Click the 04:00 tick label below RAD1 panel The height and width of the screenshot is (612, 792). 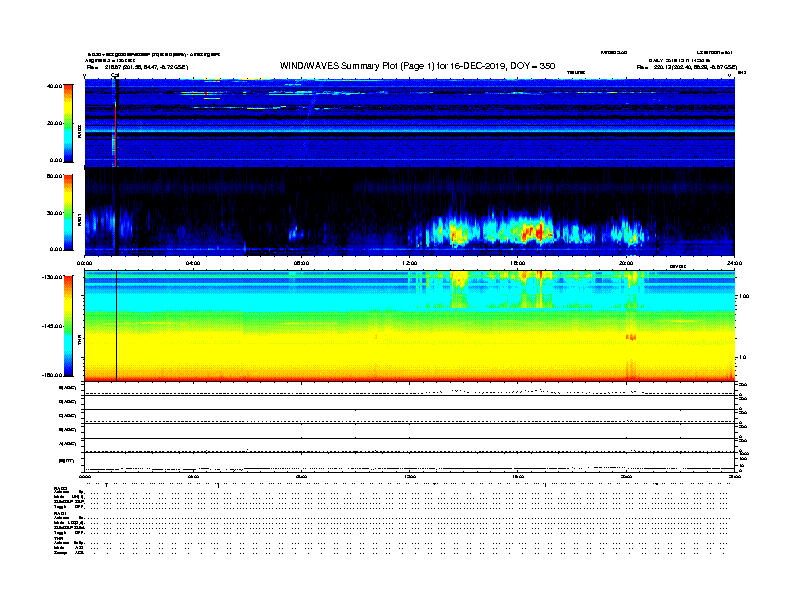click(193, 263)
